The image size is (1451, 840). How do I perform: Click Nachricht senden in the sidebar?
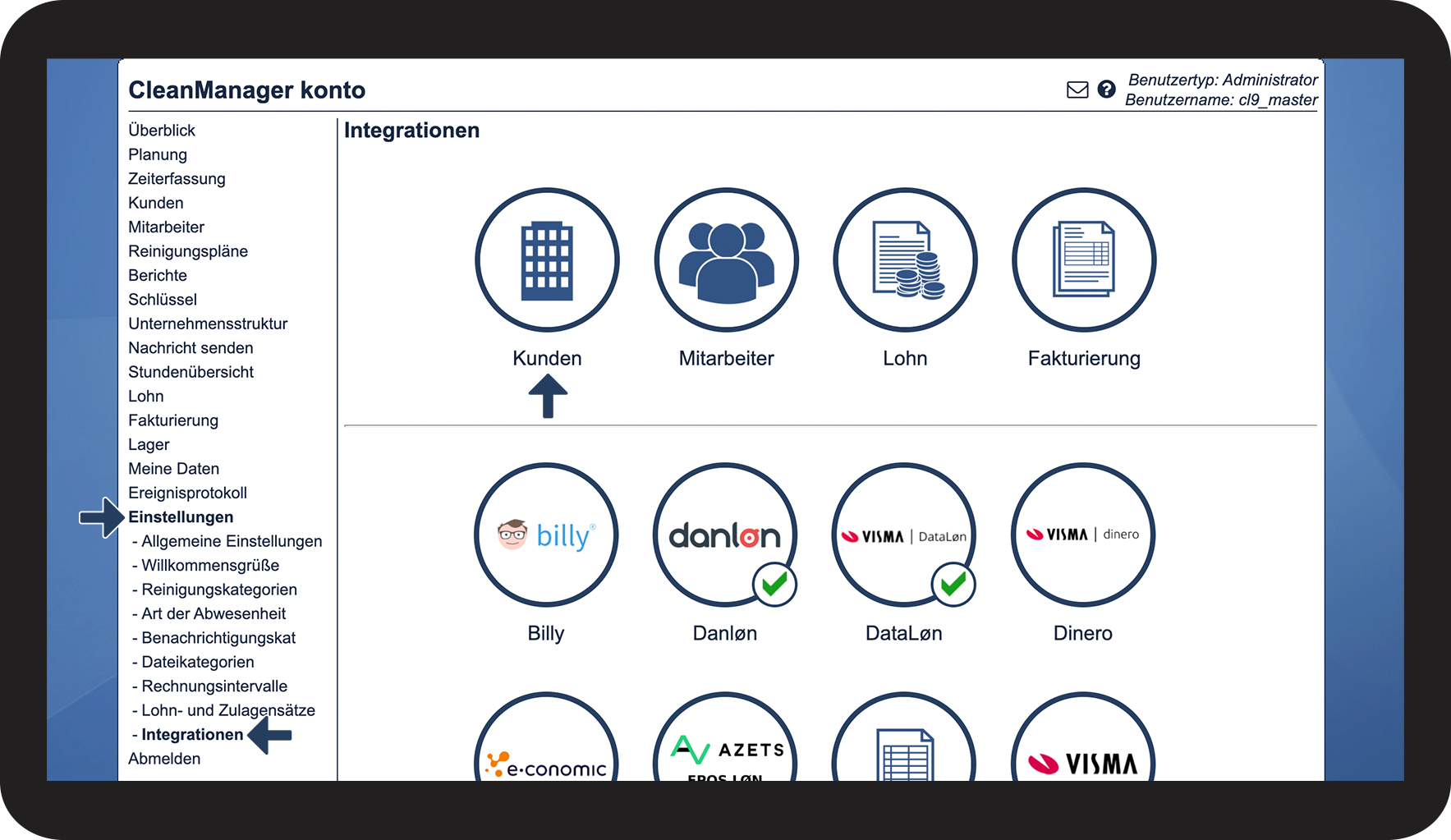(191, 348)
